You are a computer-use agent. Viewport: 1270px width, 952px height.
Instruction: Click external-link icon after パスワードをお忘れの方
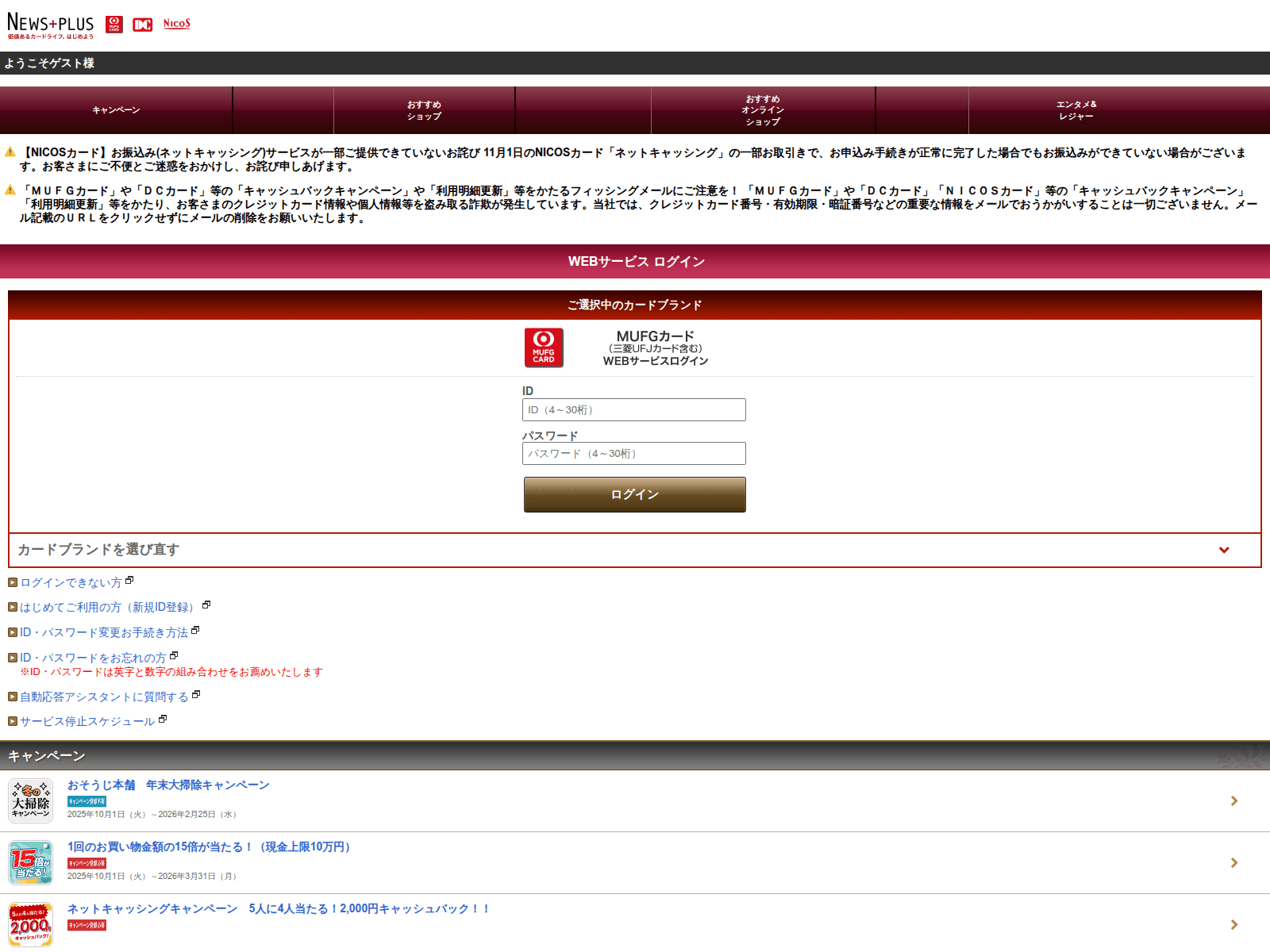(x=174, y=656)
